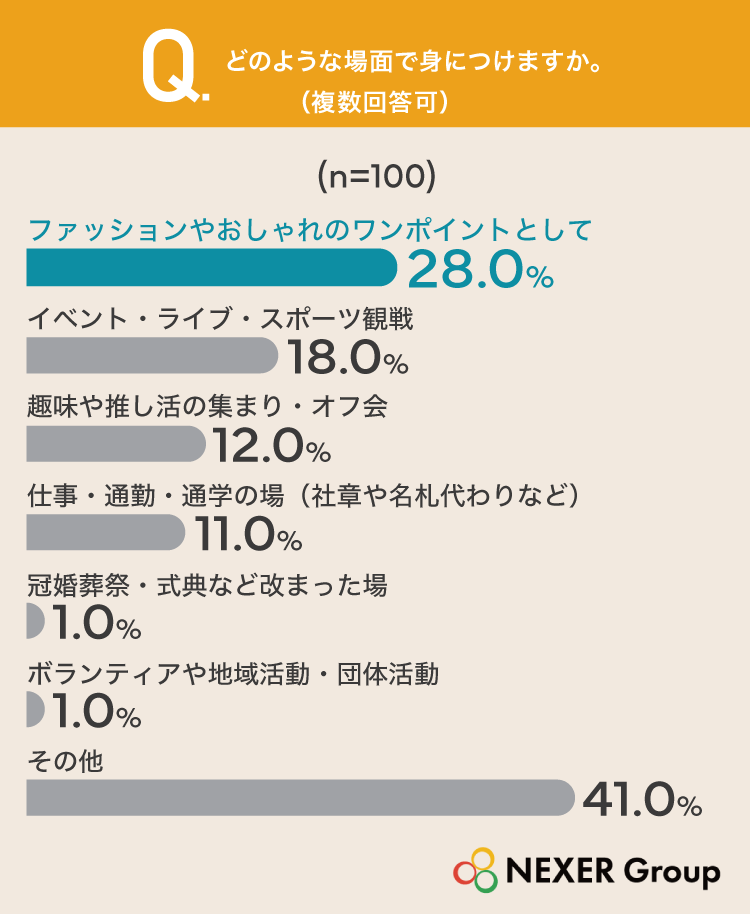Image resolution: width=750 pixels, height=914 pixels.
Task: Click the NEXER Group text logo
Action: (613, 872)
